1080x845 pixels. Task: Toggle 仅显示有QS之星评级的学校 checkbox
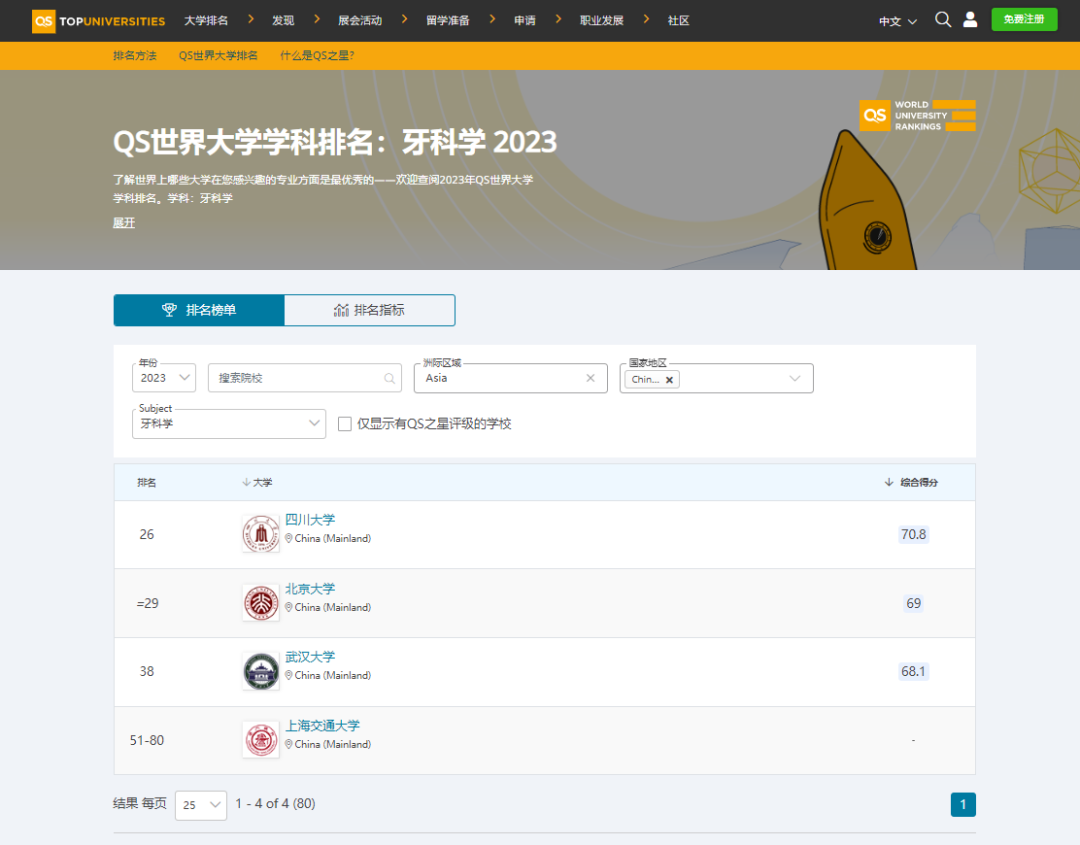pyautogui.click(x=345, y=424)
